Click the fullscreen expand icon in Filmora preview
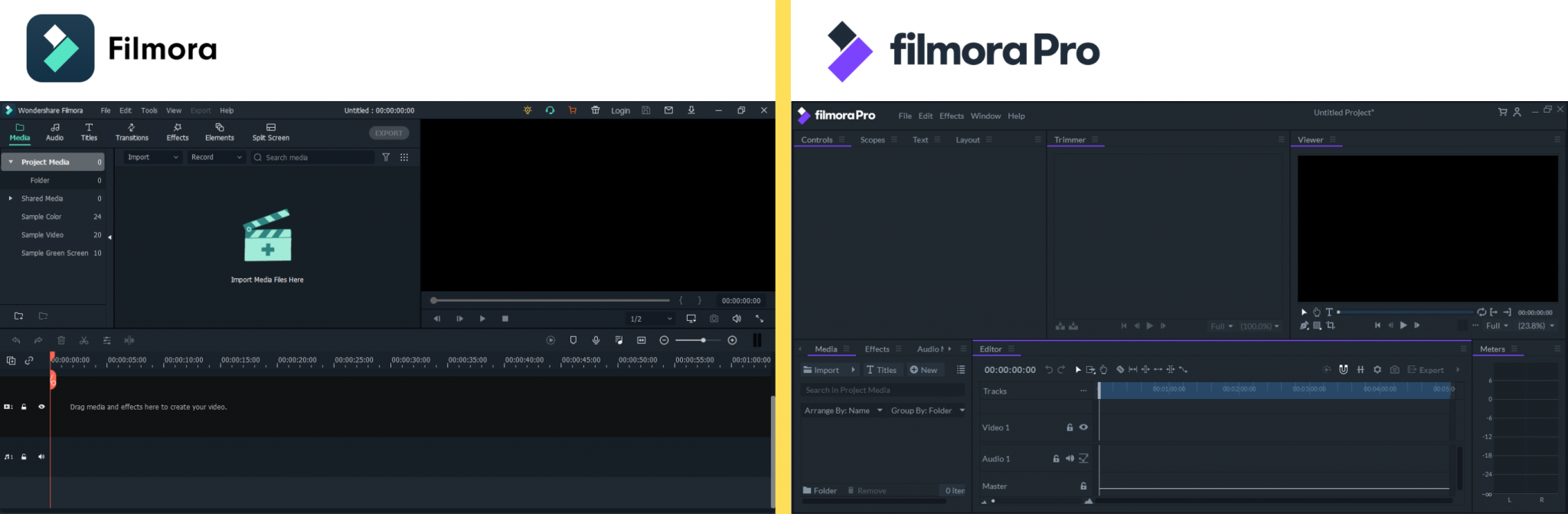Screen dimensions: 1568x514 [x=759, y=319]
